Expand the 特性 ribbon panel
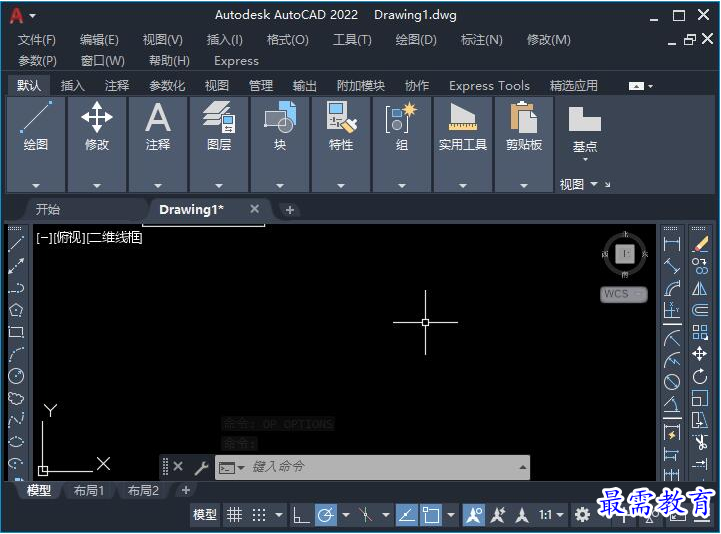The width and height of the screenshot is (721, 534). click(x=341, y=185)
